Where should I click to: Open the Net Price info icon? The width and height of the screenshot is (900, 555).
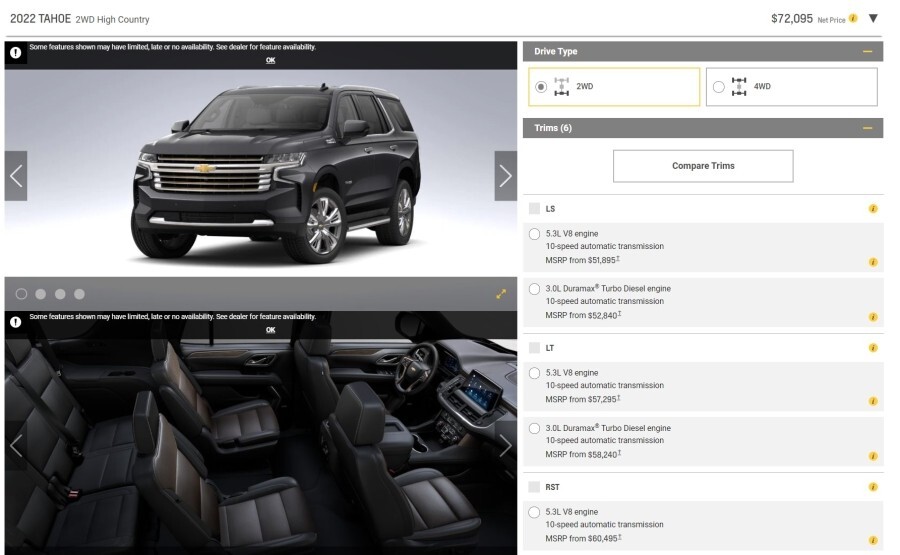[853, 18]
